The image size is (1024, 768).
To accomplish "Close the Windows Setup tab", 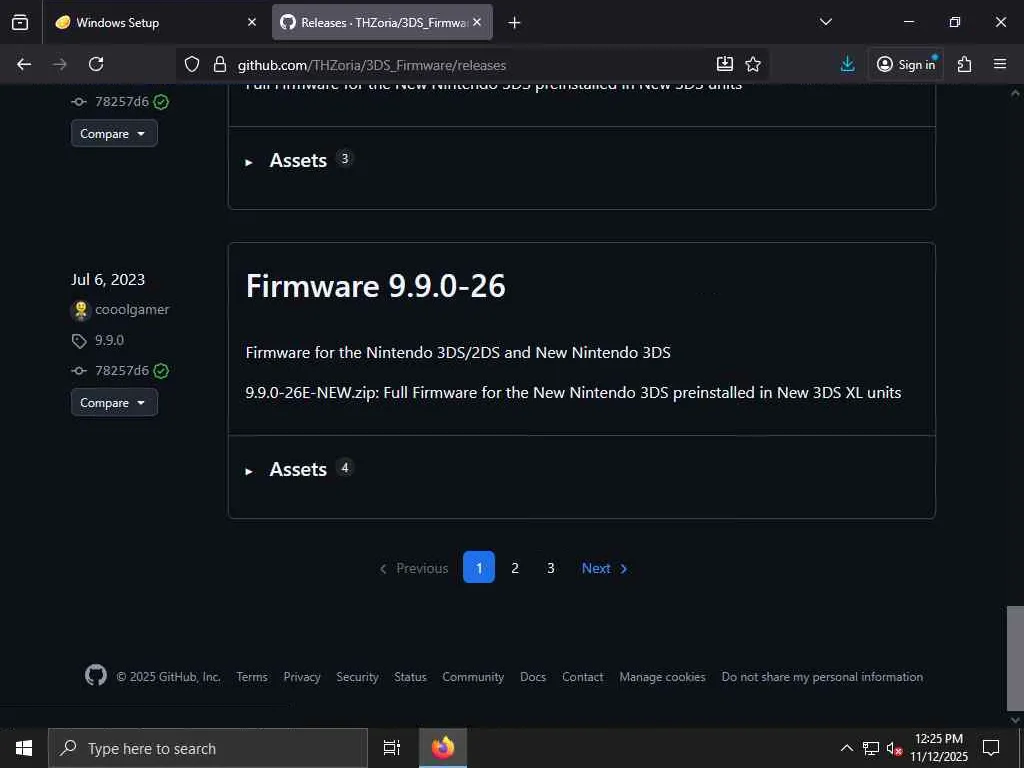I will [x=252, y=22].
